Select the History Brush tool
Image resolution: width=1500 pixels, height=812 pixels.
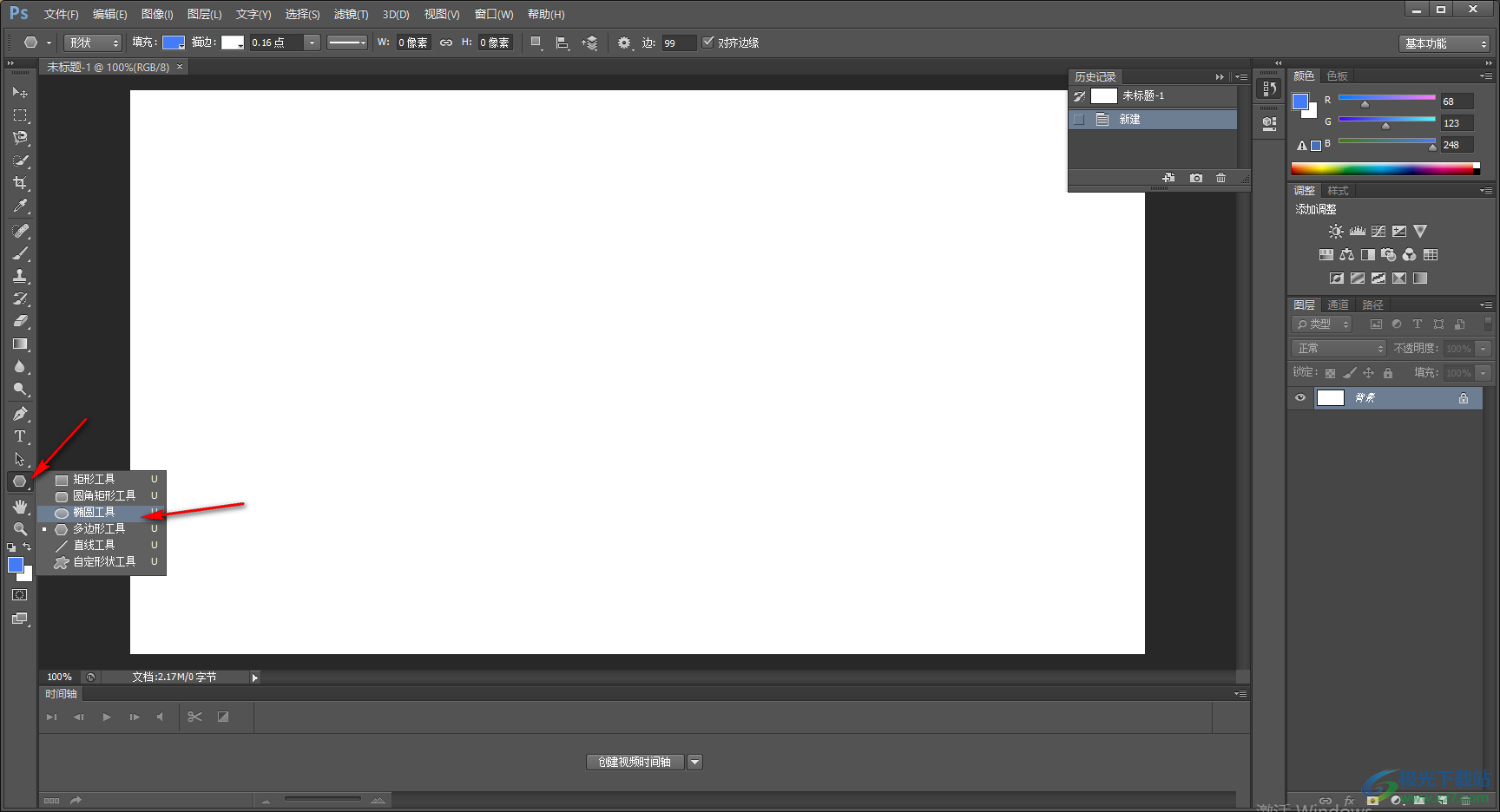[x=19, y=298]
